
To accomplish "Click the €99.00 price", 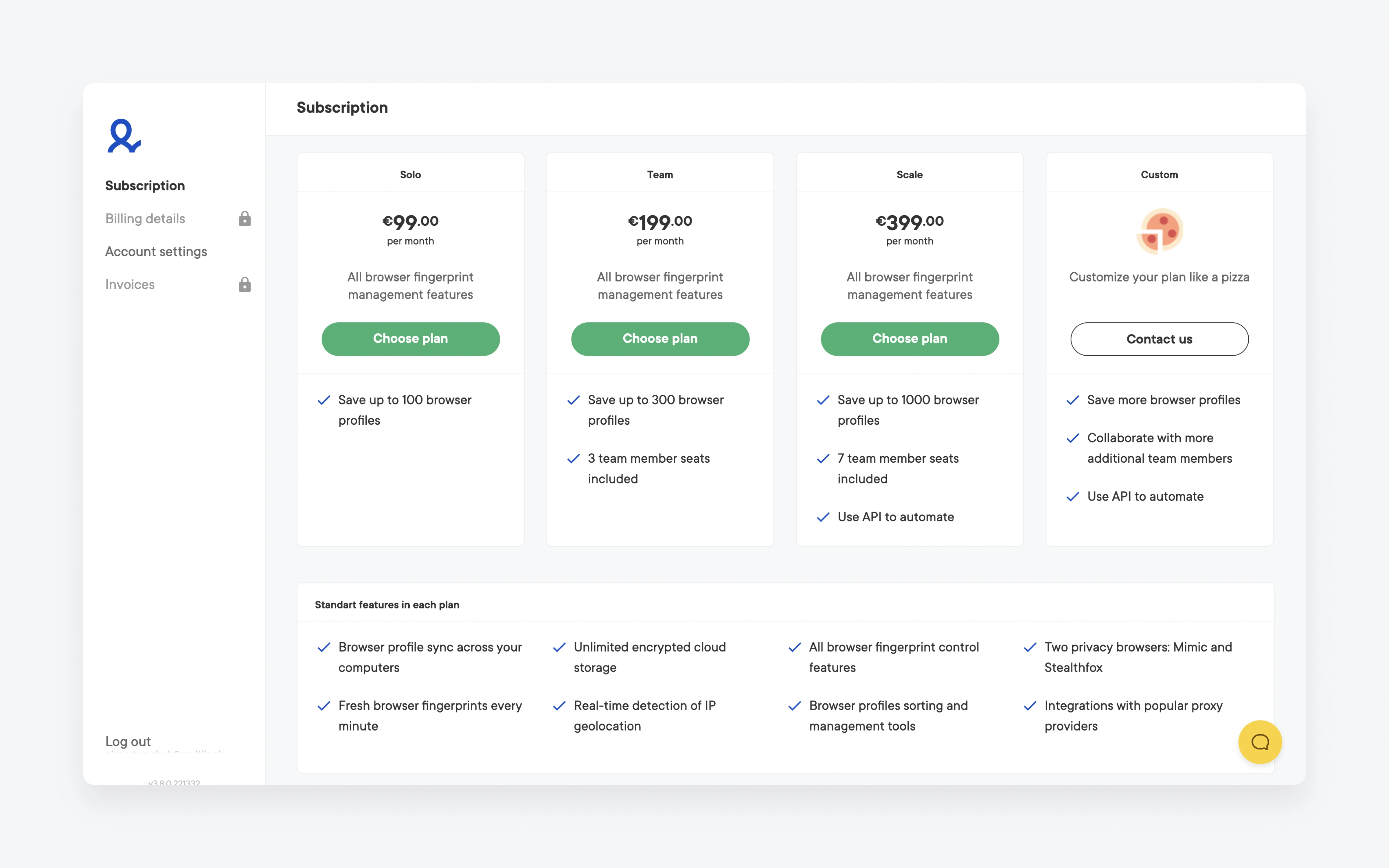I will coord(410,222).
